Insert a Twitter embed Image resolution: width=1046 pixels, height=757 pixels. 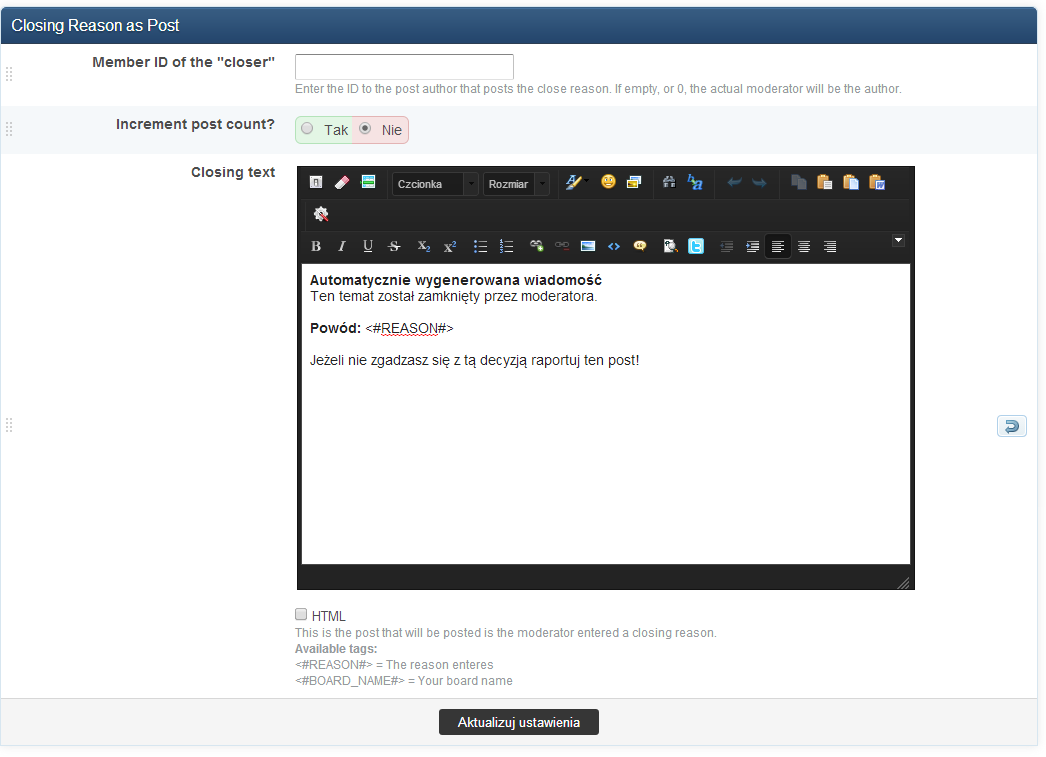(x=696, y=246)
